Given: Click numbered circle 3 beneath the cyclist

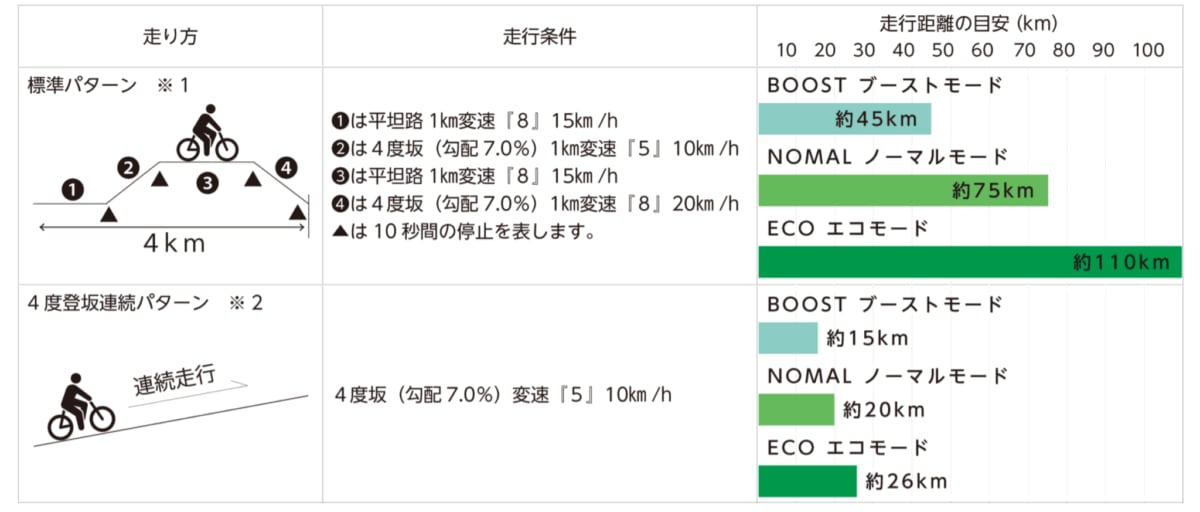Looking at the screenshot, I should click(207, 182).
